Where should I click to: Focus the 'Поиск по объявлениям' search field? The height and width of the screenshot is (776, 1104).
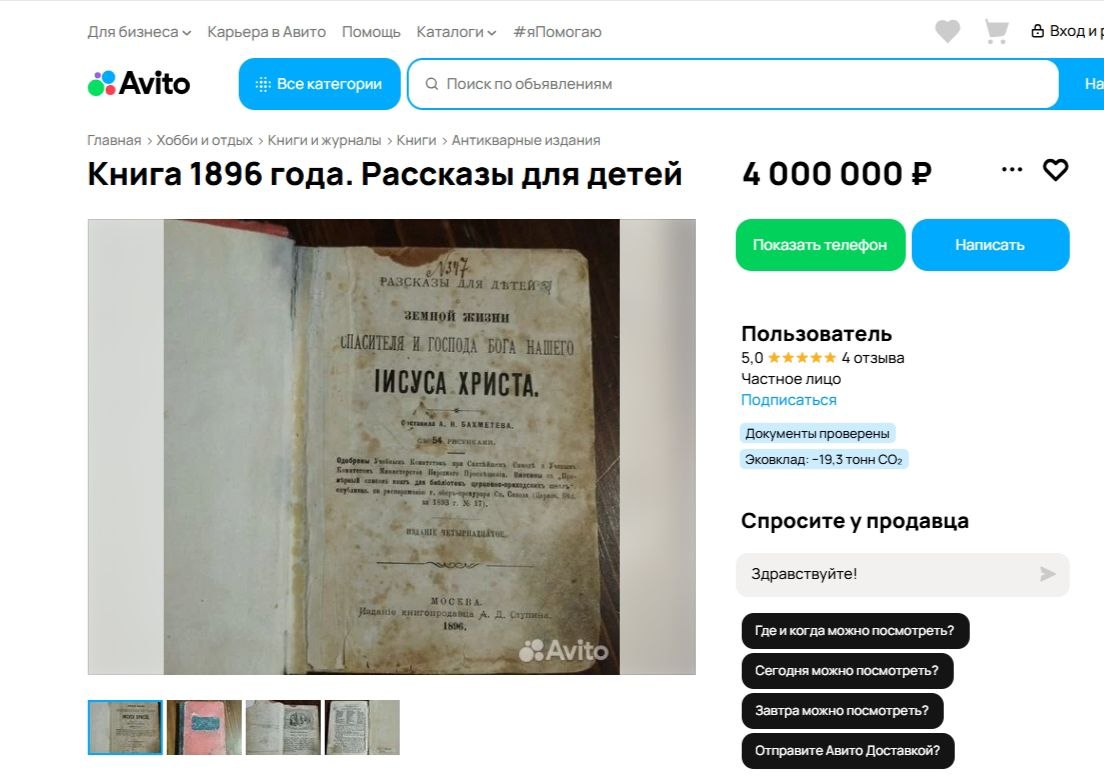click(x=733, y=84)
